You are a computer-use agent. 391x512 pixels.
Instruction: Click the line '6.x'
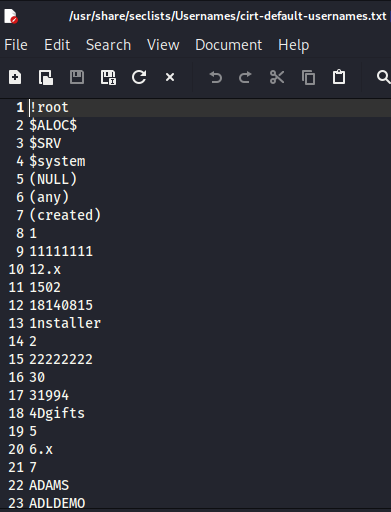(41, 449)
